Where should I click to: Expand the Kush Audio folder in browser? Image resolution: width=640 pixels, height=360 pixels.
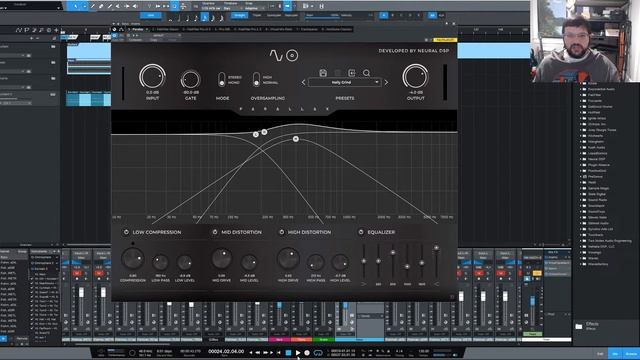(x=581, y=147)
